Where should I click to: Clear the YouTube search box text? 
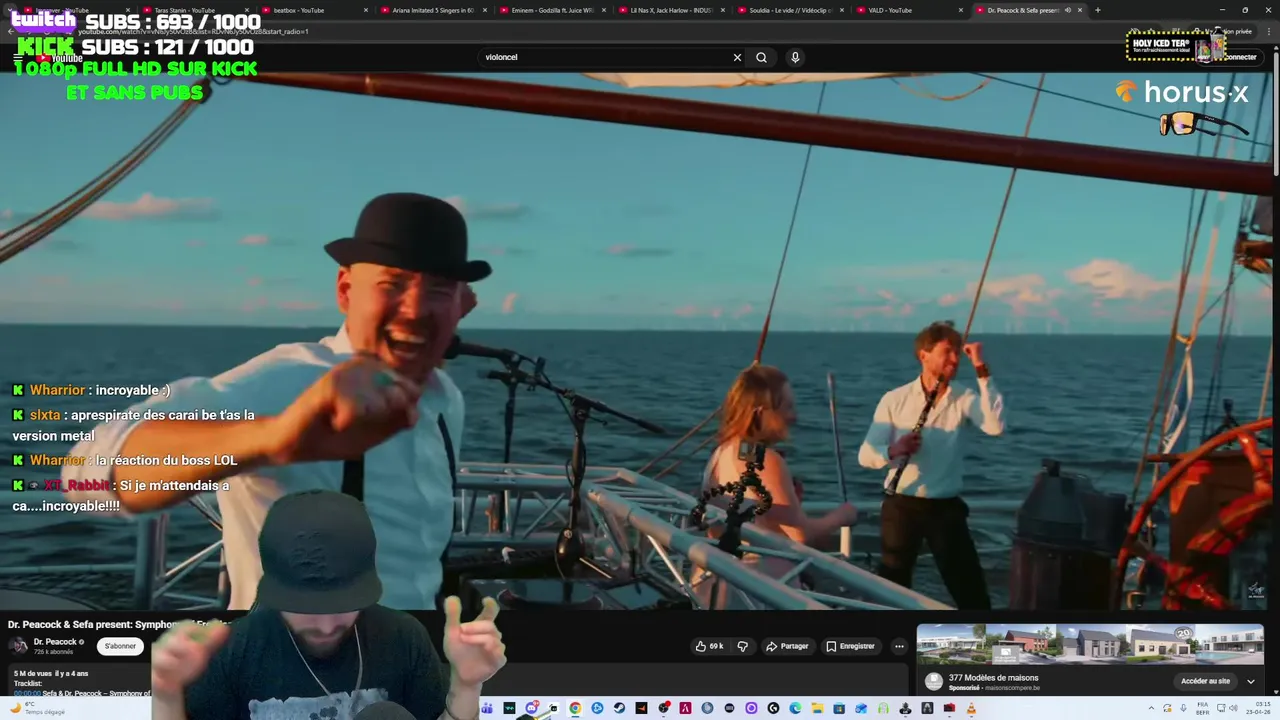click(737, 57)
